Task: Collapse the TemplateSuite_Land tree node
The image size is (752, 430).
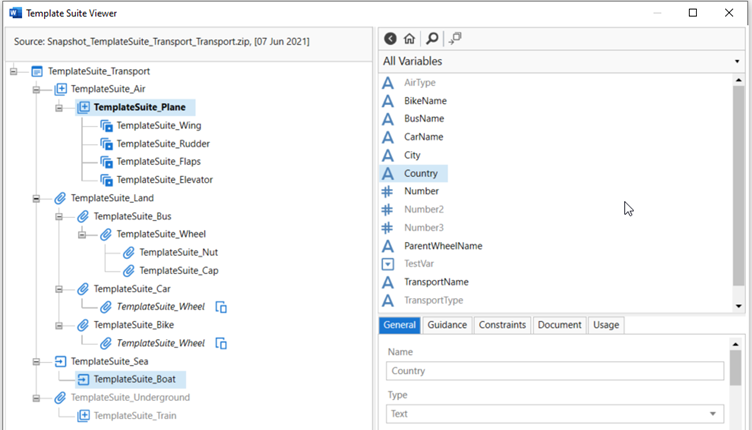Action: coord(37,198)
